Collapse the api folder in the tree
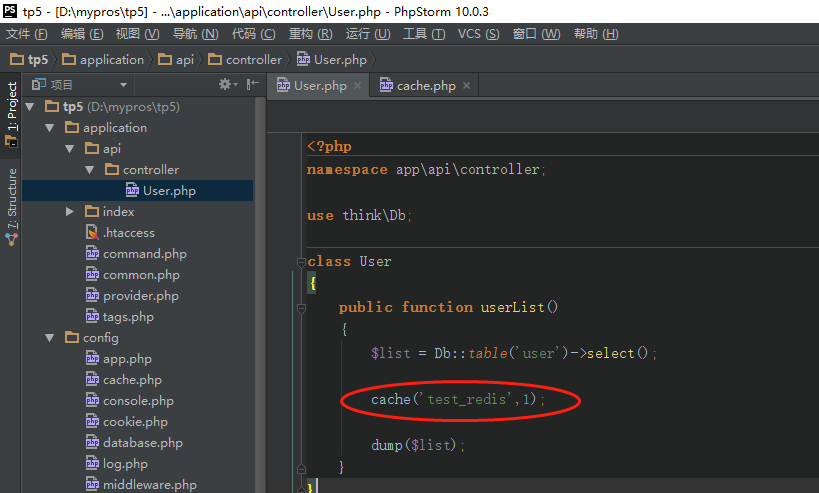 69,149
